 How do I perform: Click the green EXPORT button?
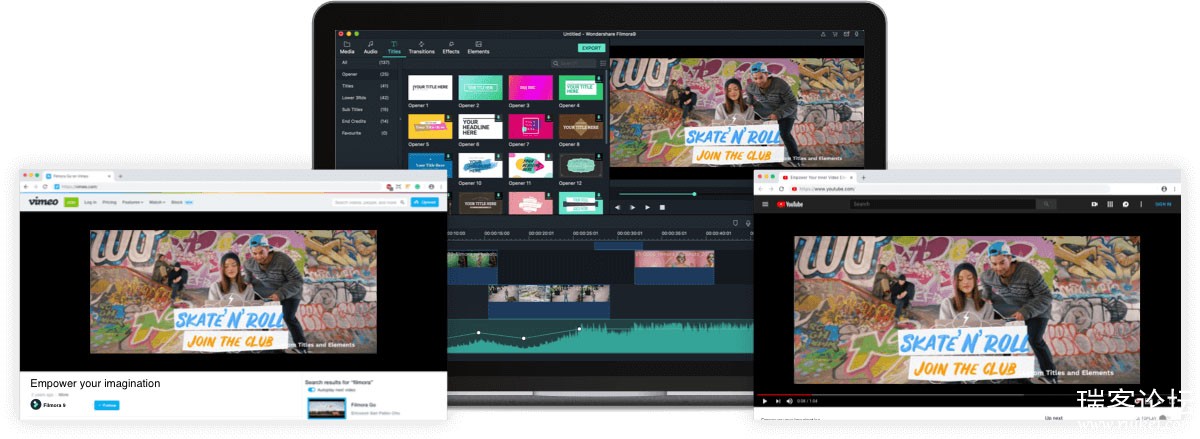point(591,47)
